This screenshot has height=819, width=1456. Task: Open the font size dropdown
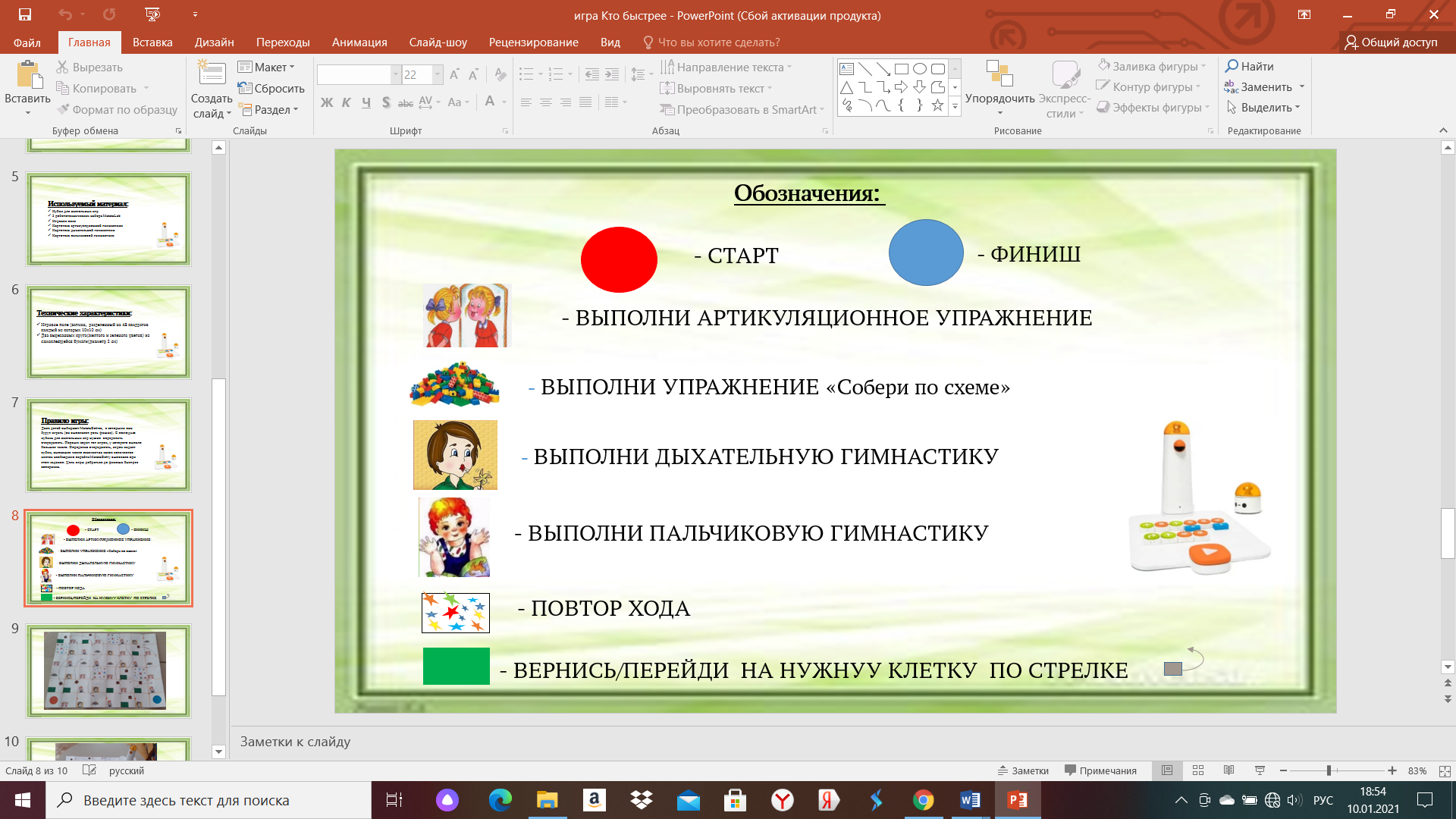coord(438,74)
